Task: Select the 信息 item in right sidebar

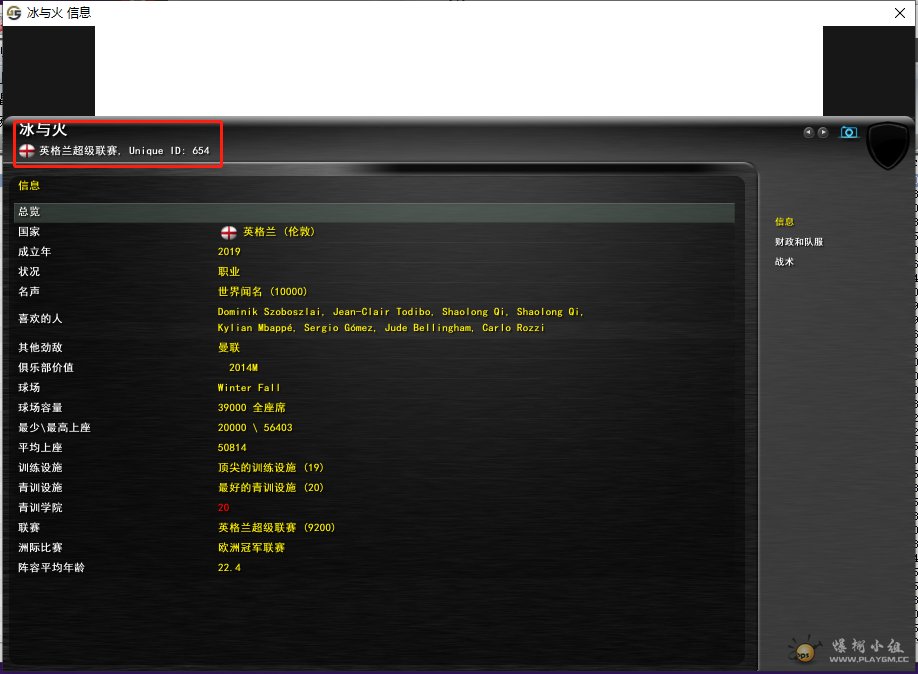Action: (784, 222)
